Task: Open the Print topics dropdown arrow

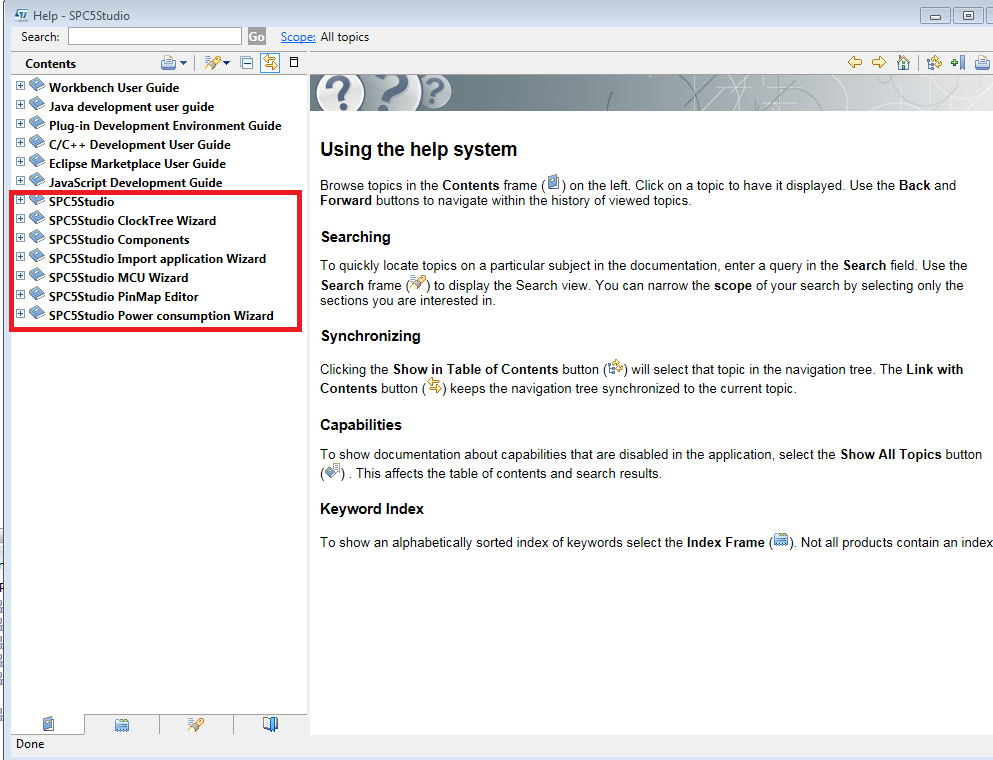Action: tap(184, 63)
